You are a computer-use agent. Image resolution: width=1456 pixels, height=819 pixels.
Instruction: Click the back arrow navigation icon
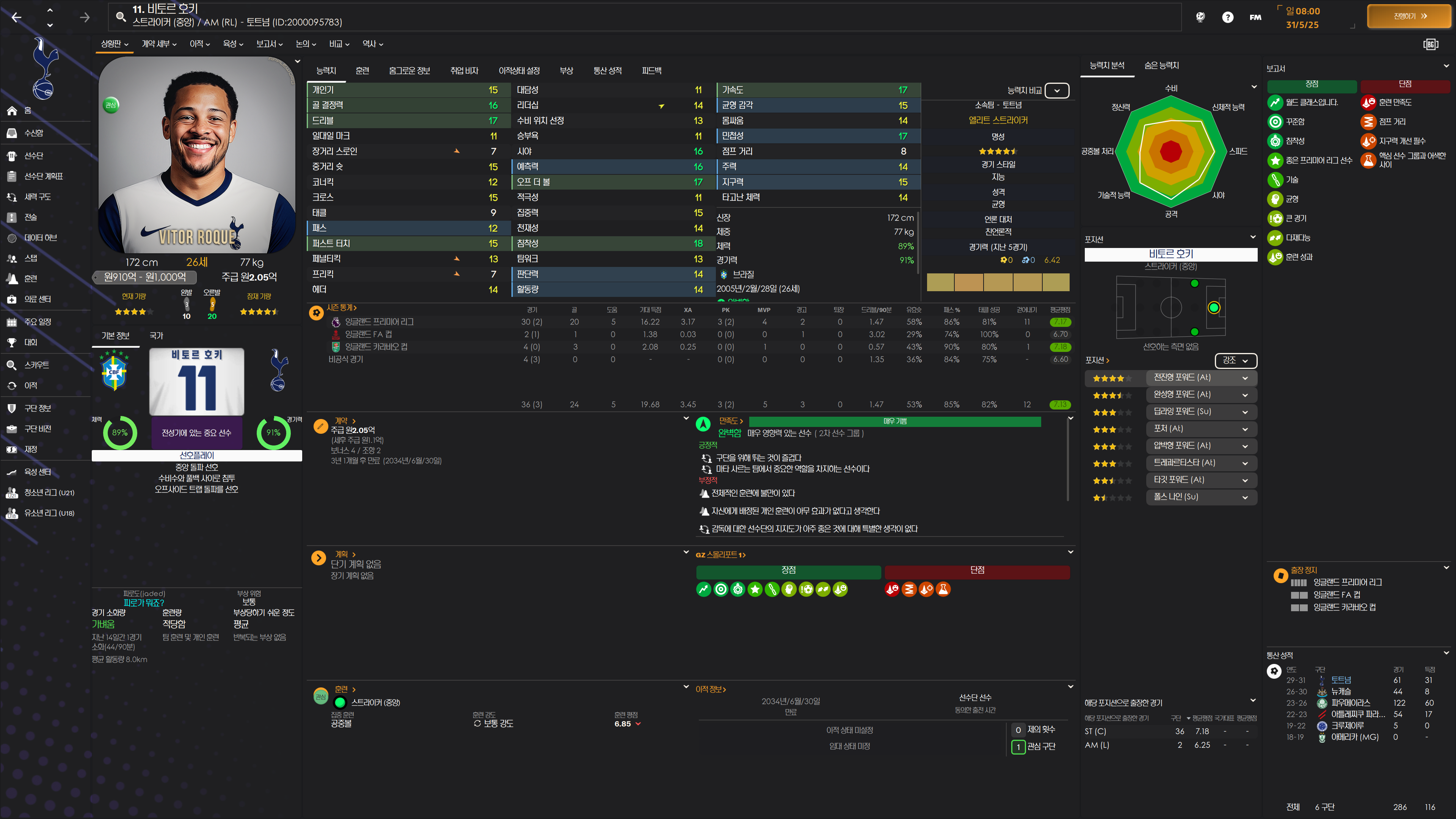point(16,17)
